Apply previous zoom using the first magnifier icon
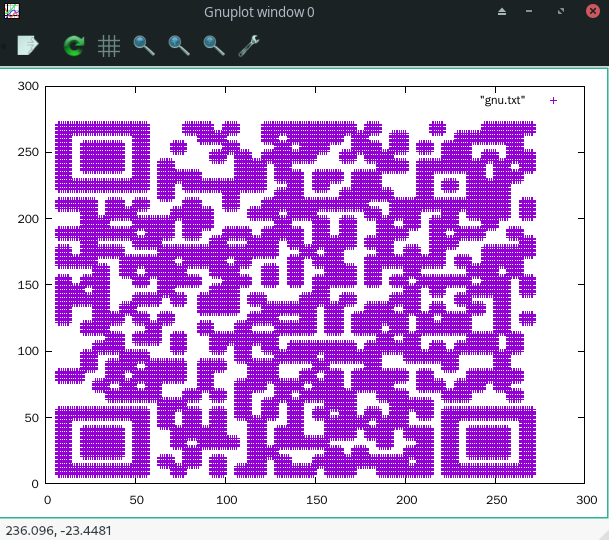Screen dimensions: 609x540 click(144, 46)
